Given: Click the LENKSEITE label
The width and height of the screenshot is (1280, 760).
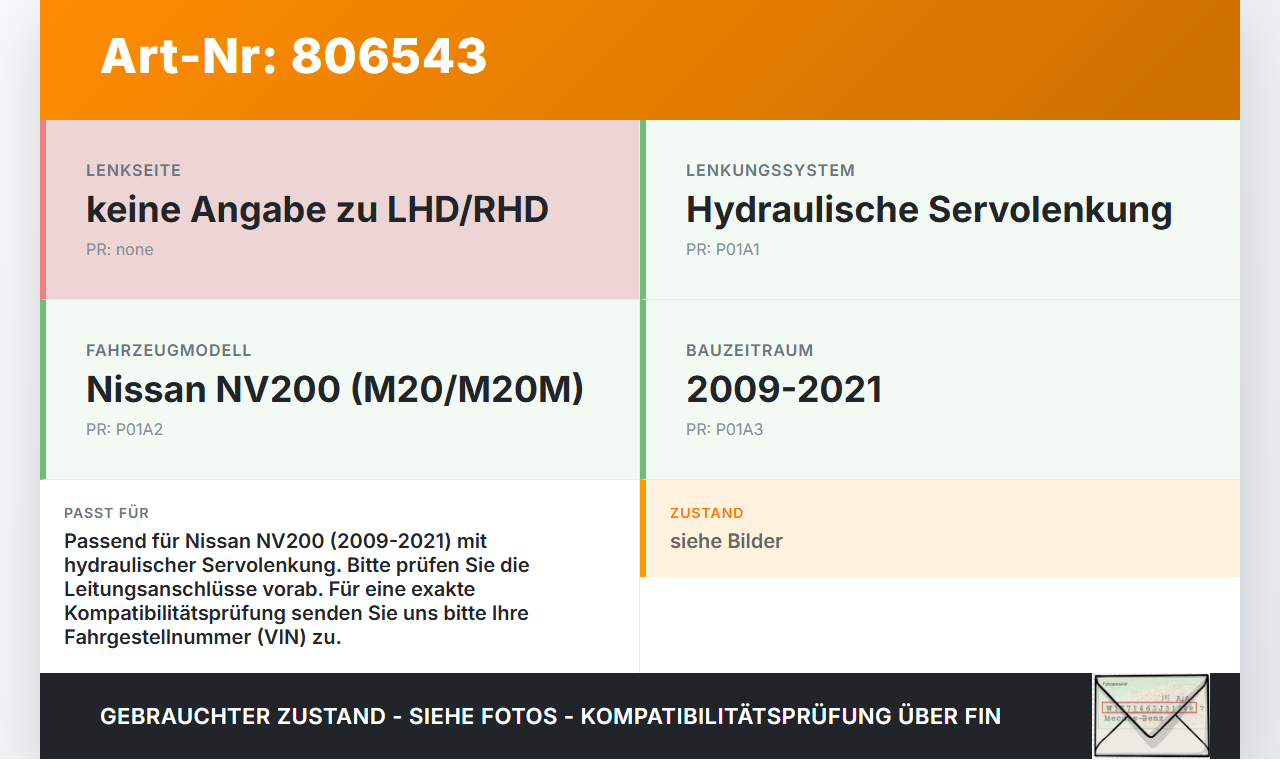Looking at the screenshot, I should [133, 171].
